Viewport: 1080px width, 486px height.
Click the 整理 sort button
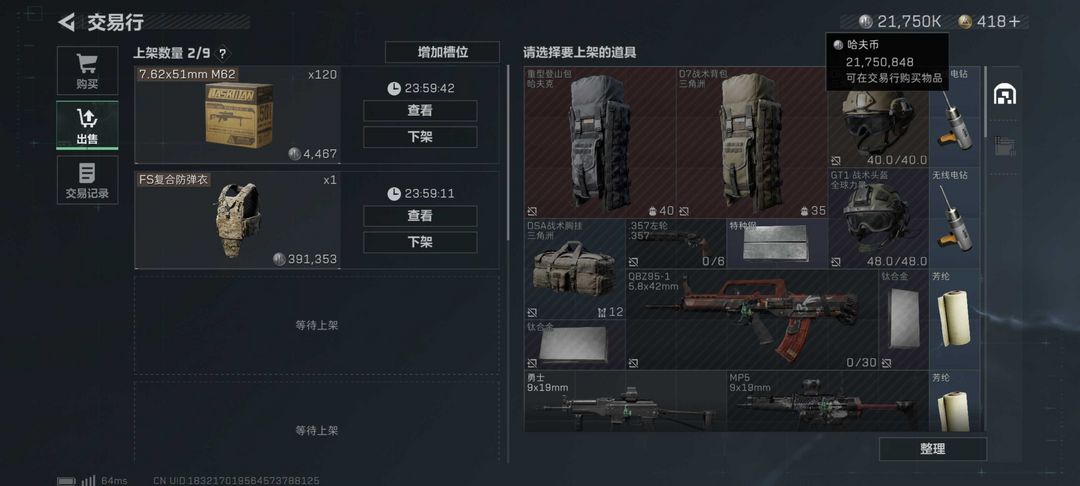pyautogui.click(x=933, y=449)
